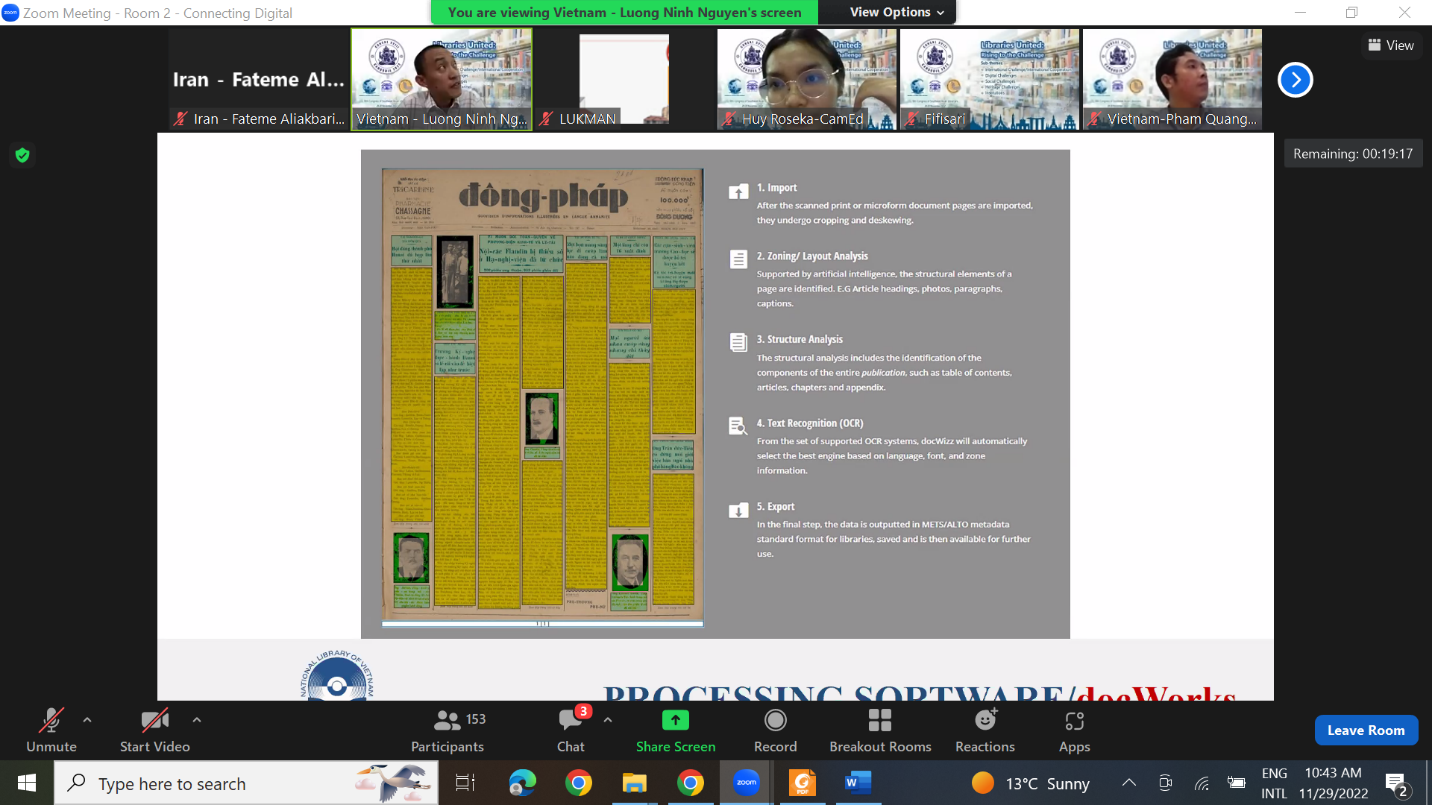Open the Participants panel
Screen dimensions: 1432x805
tap(447, 730)
